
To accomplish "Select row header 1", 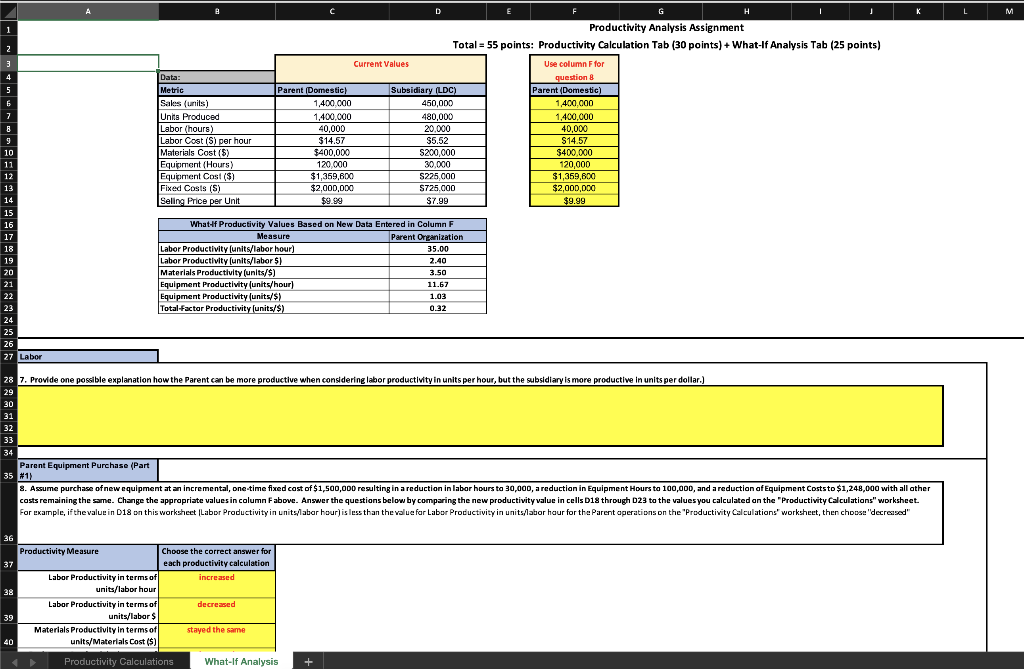I will [x=7, y=29].
